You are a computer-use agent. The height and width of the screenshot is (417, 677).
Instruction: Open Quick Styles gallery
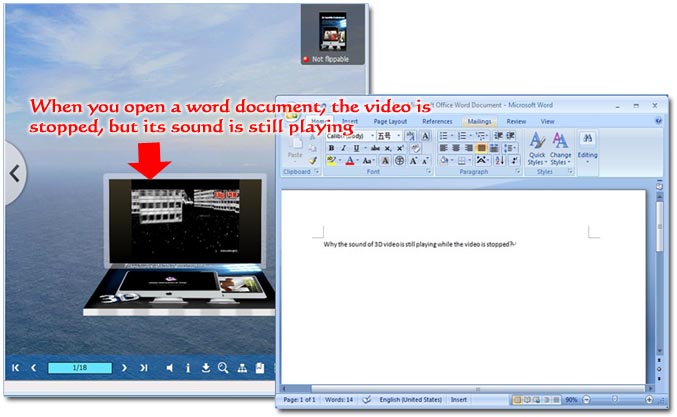pyautogui.click(x=537, y=149)
